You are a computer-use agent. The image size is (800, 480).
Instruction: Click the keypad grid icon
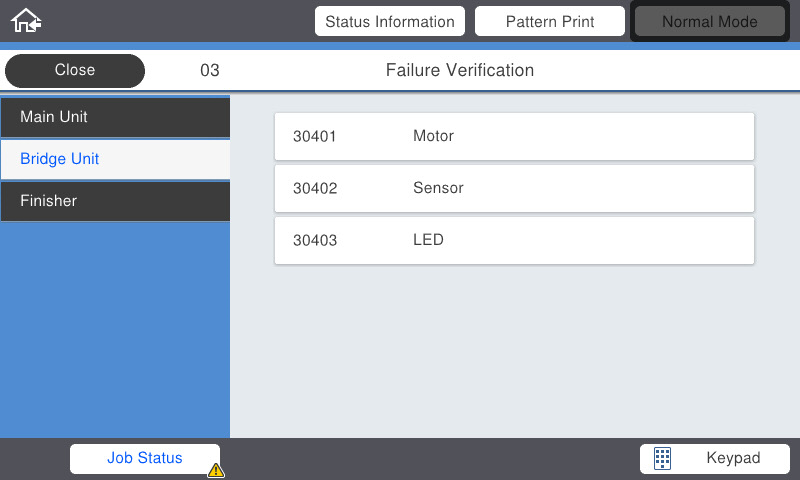[662, 458]
